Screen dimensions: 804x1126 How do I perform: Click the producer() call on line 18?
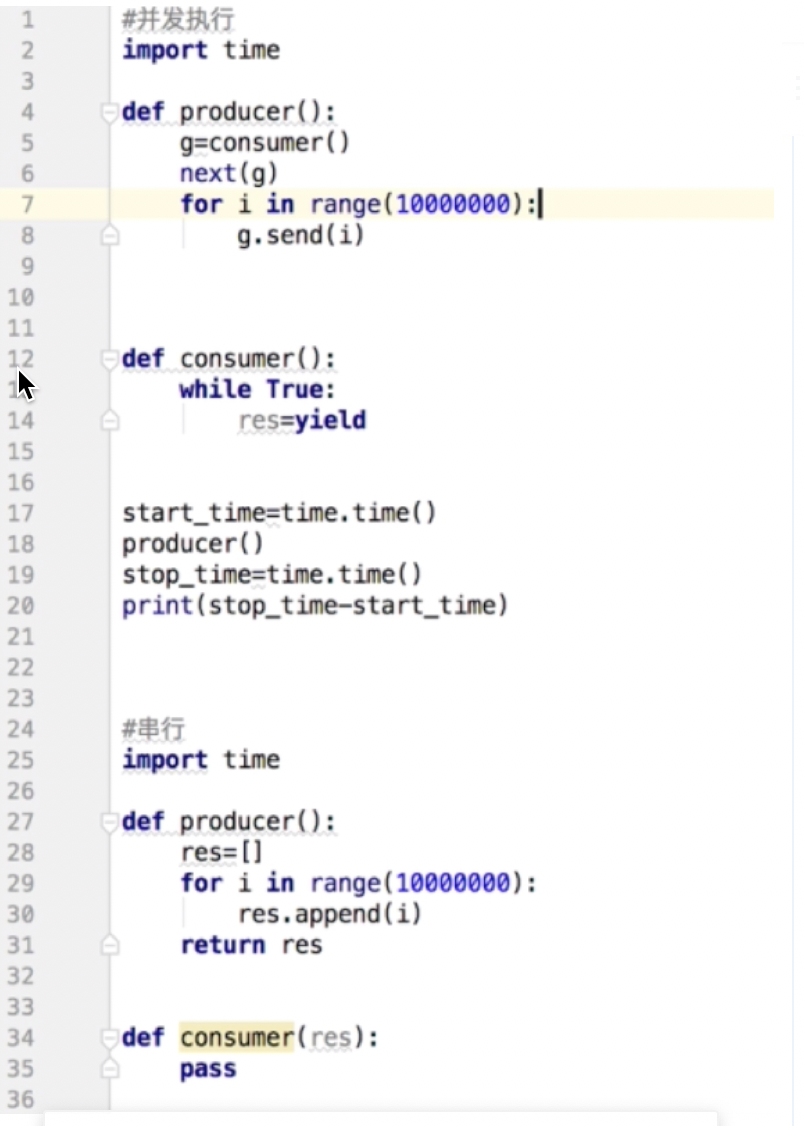(193, 545)
